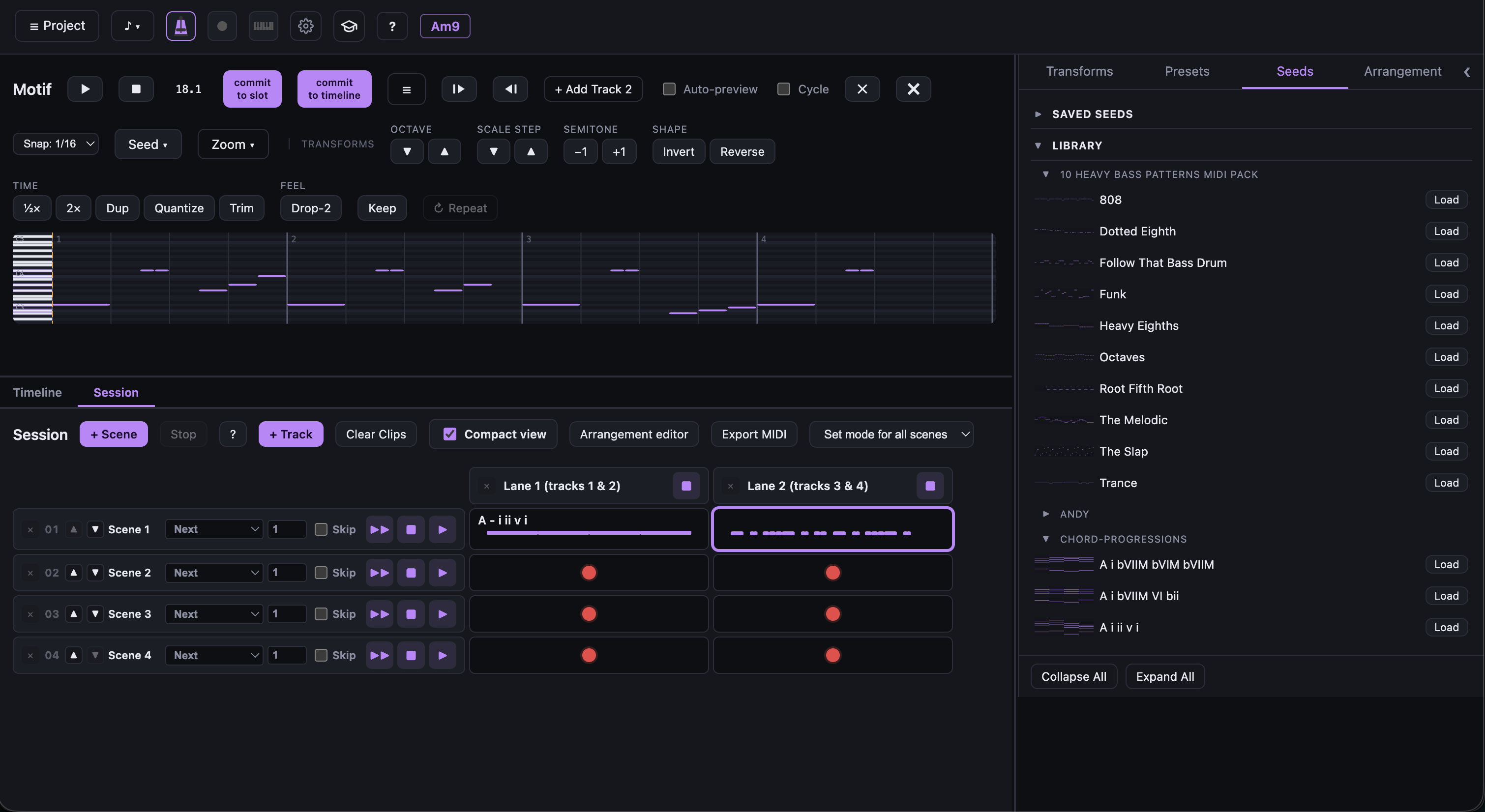Collapse CHORD-PROGRESSIONS folder
The height and width of the screenshot is (812, 1485).
tap(1045, 539)
